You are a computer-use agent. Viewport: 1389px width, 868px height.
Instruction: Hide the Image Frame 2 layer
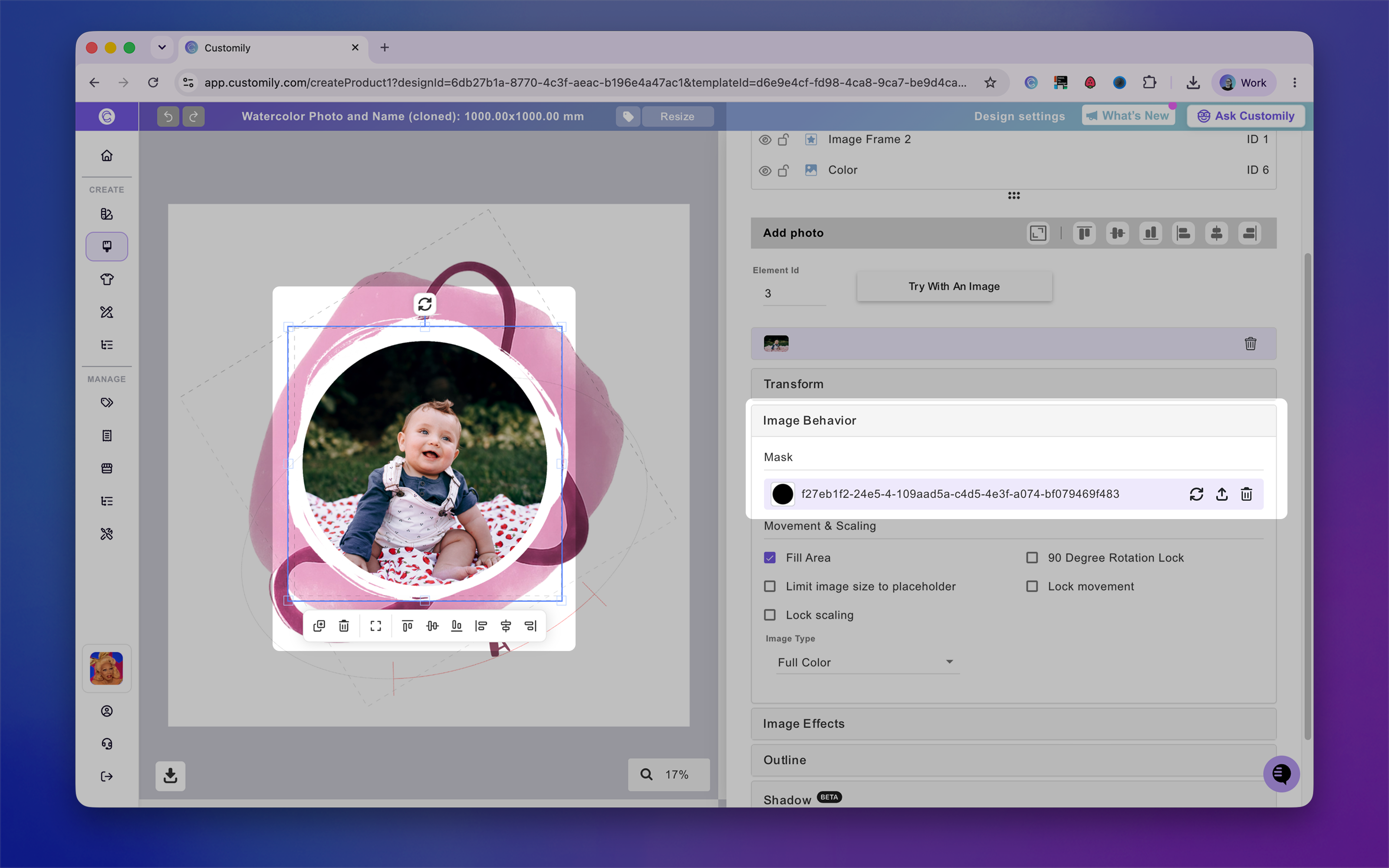click(x=764, y=139)
